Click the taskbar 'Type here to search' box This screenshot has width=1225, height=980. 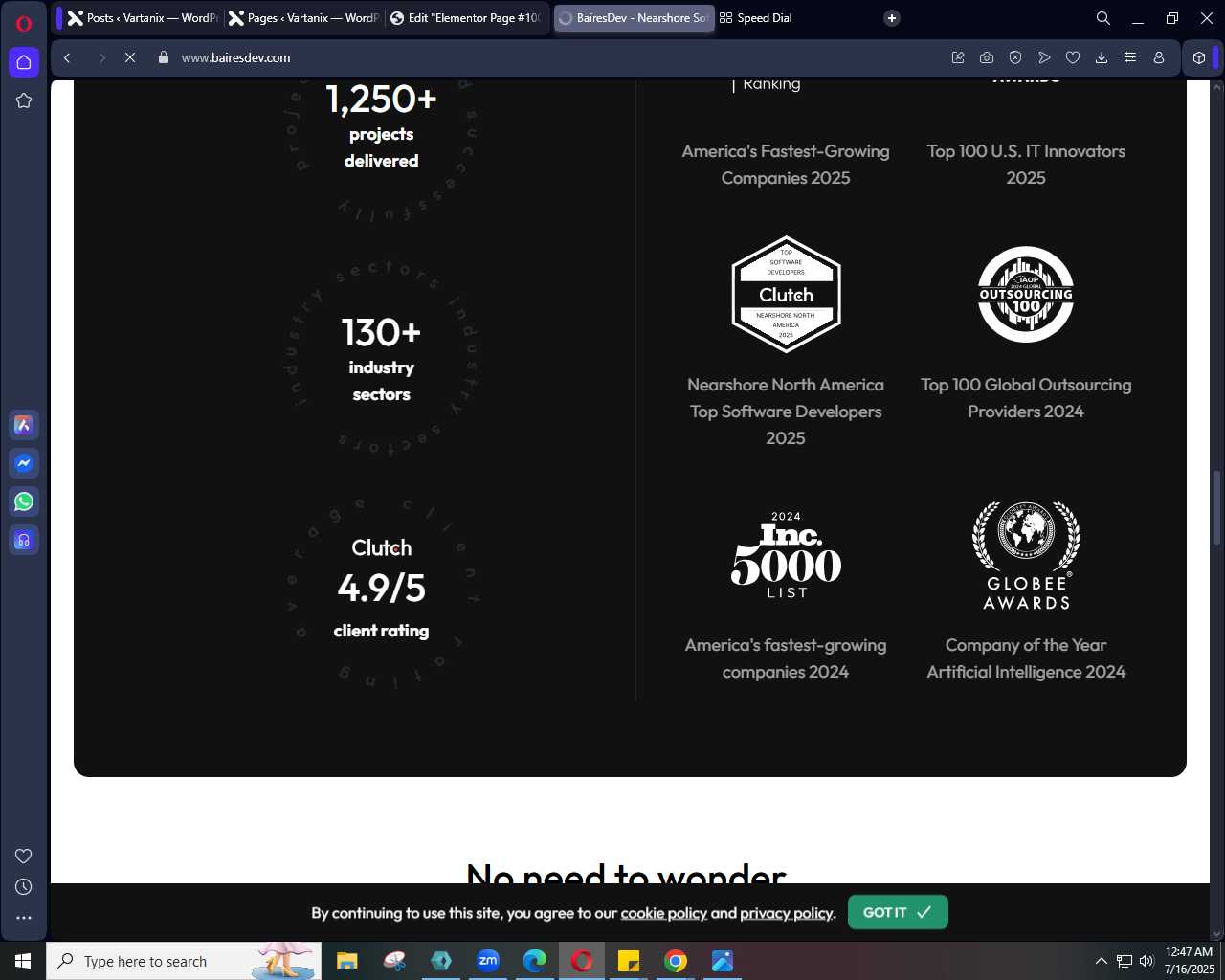pos(184,961)
